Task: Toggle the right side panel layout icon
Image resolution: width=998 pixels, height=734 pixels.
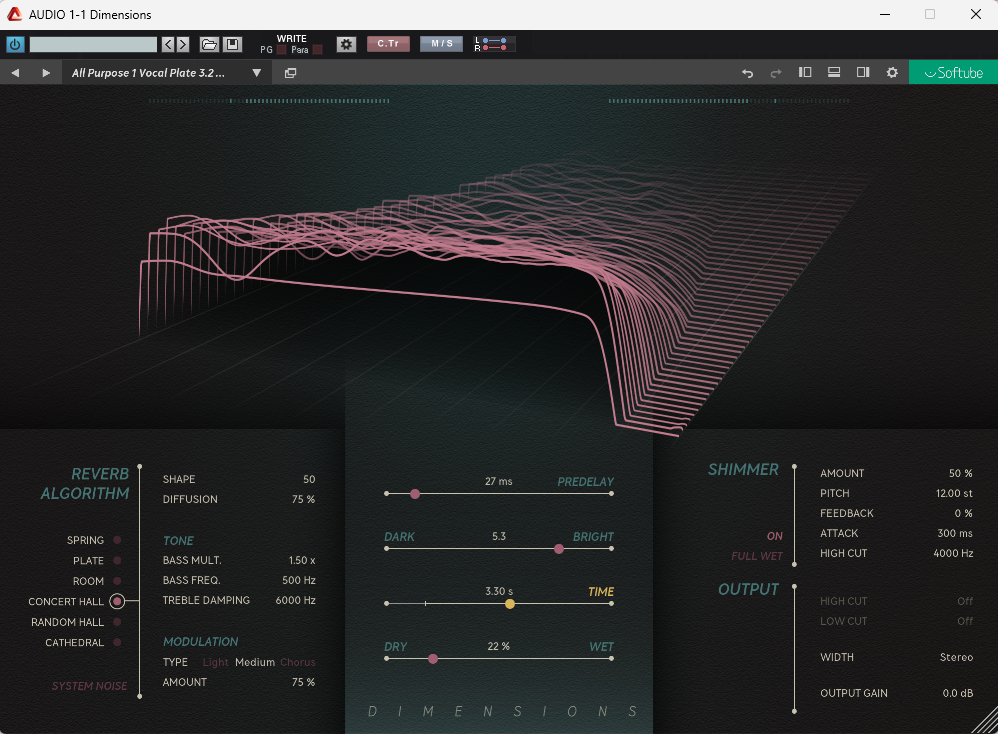Action: 863,73
